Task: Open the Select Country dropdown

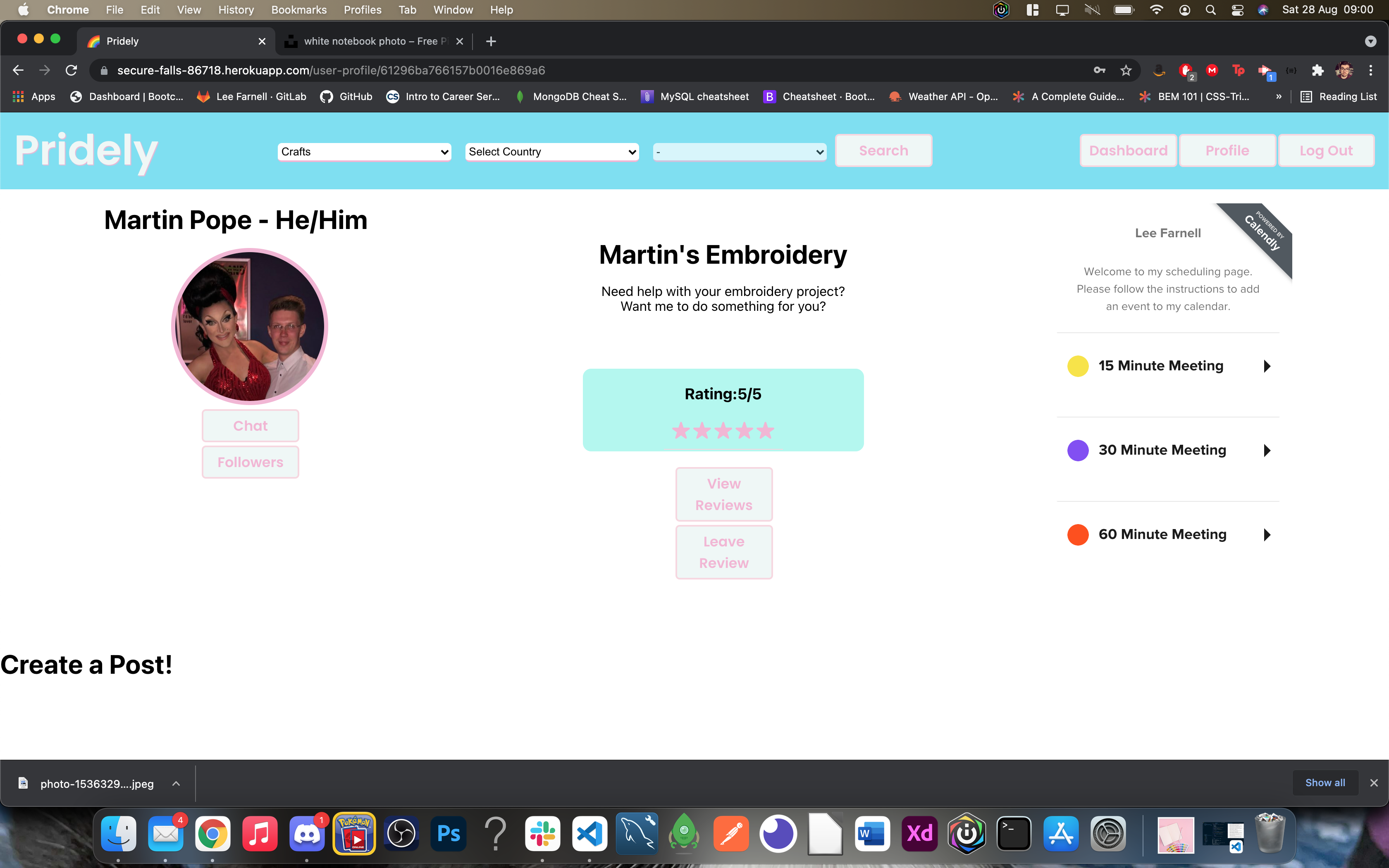Action: click(x=552, y=152)
